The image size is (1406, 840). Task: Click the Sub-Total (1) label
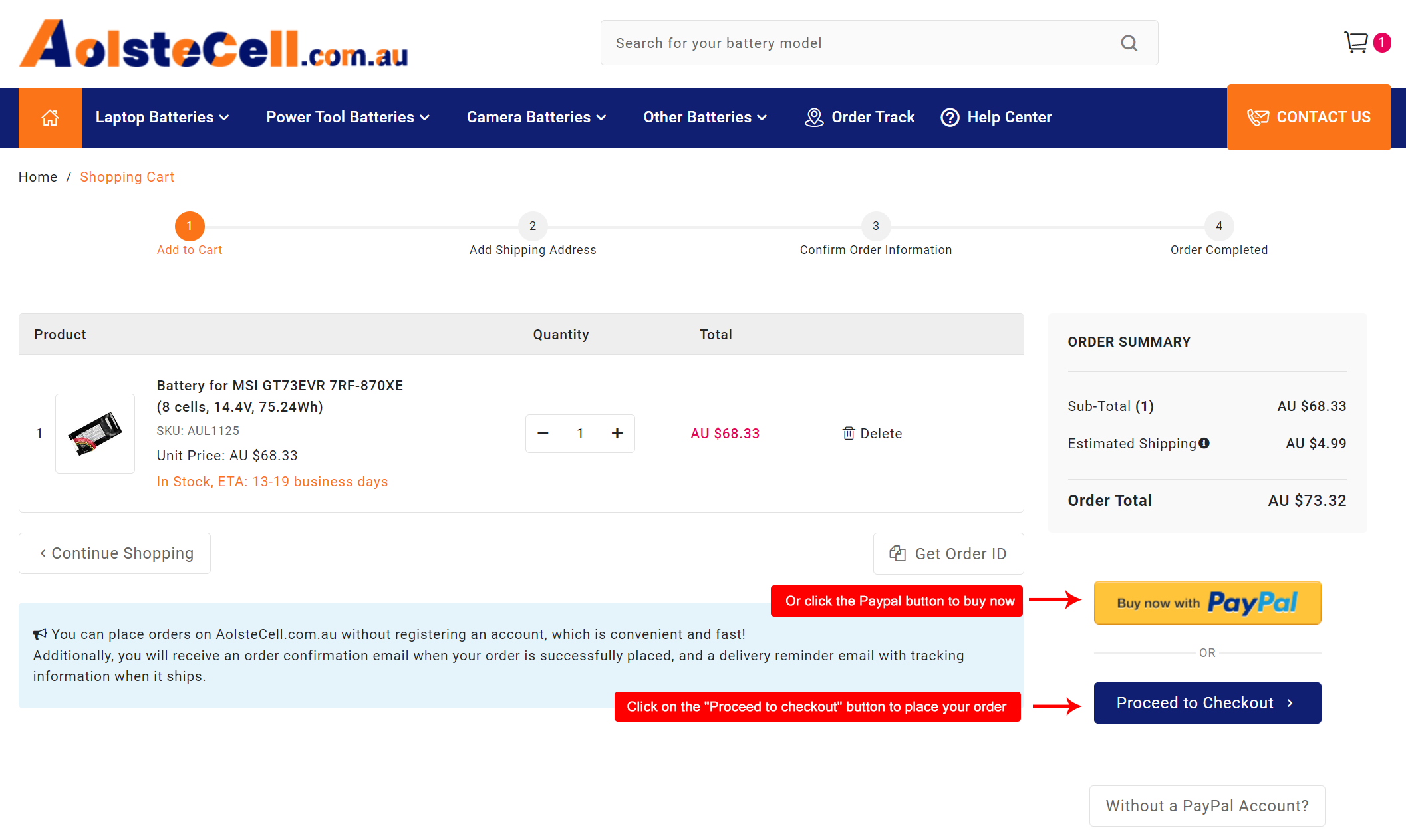pos(1111,406)
